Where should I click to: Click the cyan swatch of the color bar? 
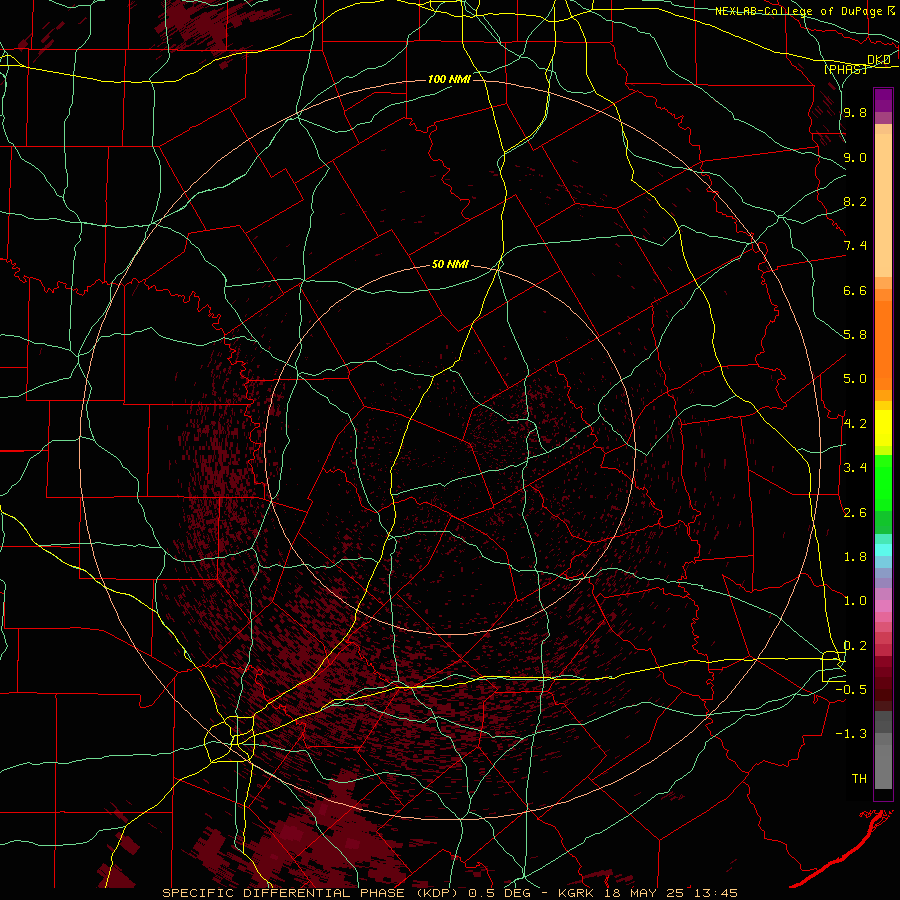(883, 550)
